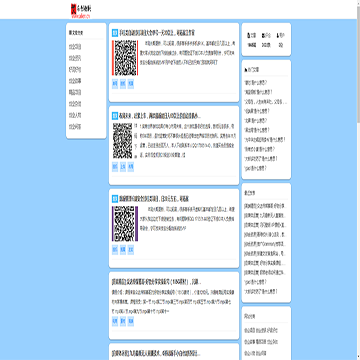Screen dimensions: 360x360
Task: Open the title of the purple-bordered QR post
Action: click(x=154, y=199)
